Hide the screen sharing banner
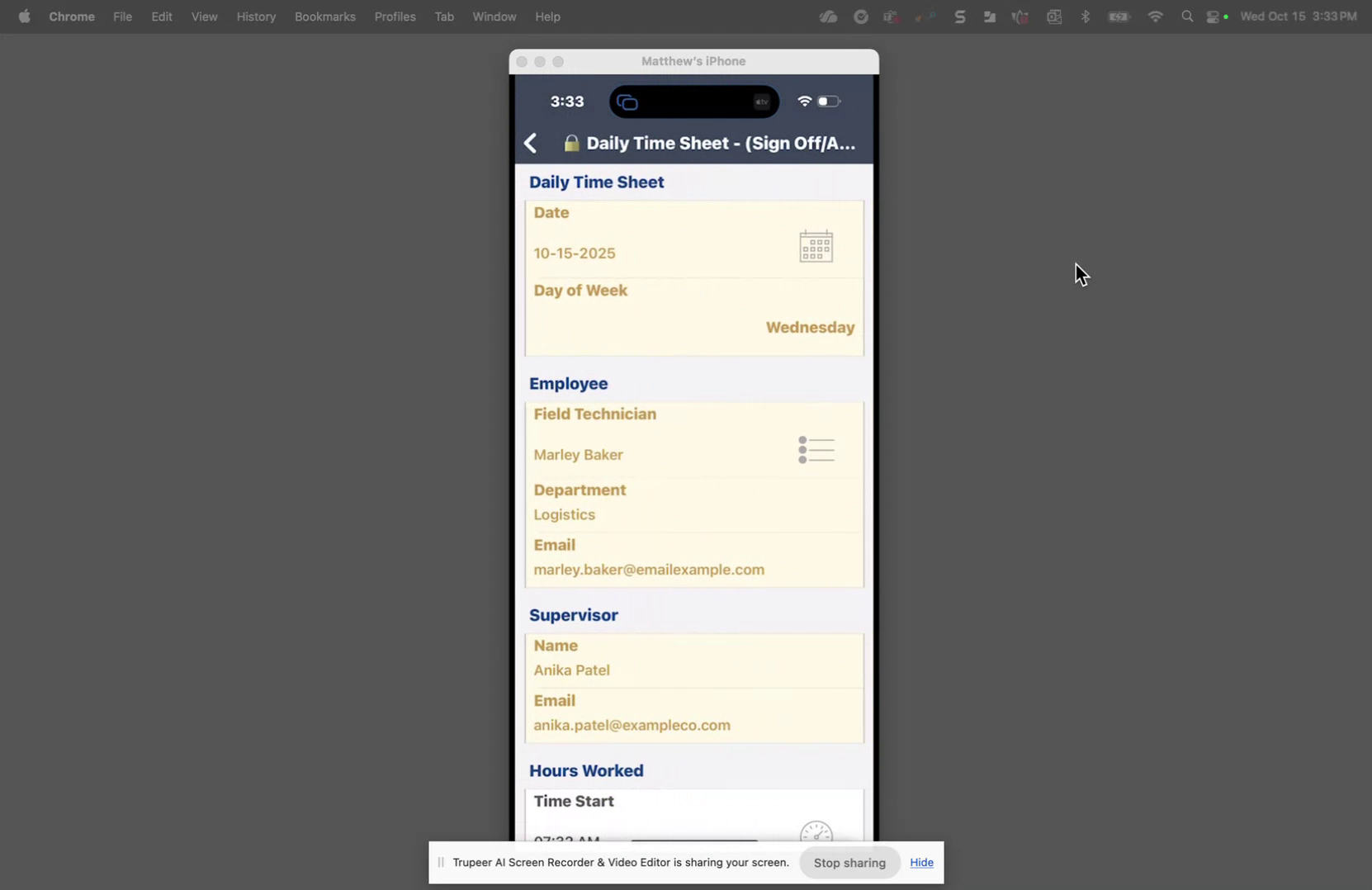This screenshot has height=890, width=1372. click(921, 862)
